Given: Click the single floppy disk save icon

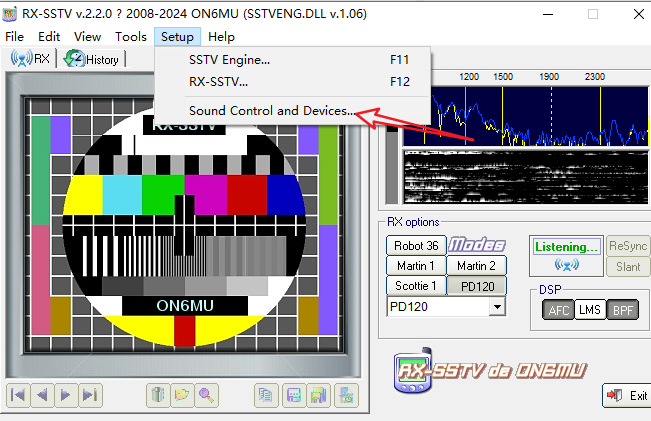Looking at the screenshot, I should (294, 395).
